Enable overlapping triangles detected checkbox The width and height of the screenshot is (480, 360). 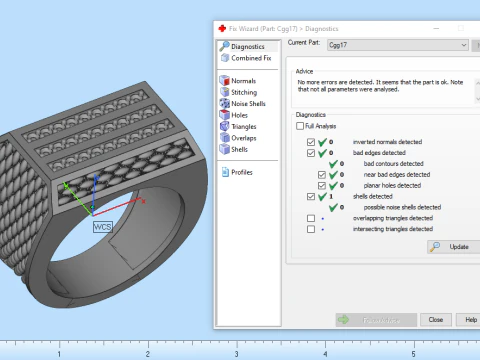[x=311, y=218]
